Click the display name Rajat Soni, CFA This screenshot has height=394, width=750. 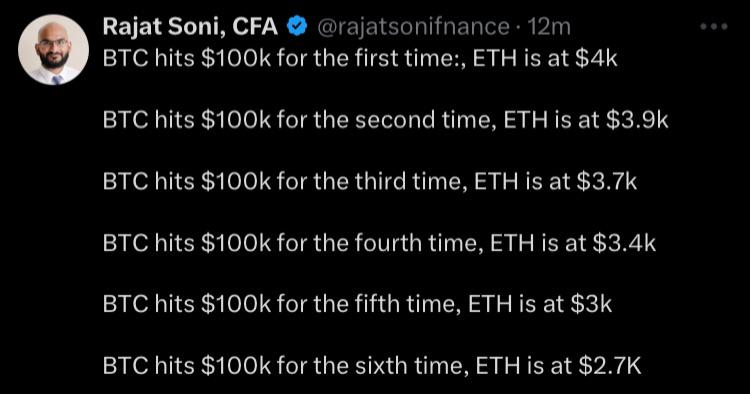[190, 26]
